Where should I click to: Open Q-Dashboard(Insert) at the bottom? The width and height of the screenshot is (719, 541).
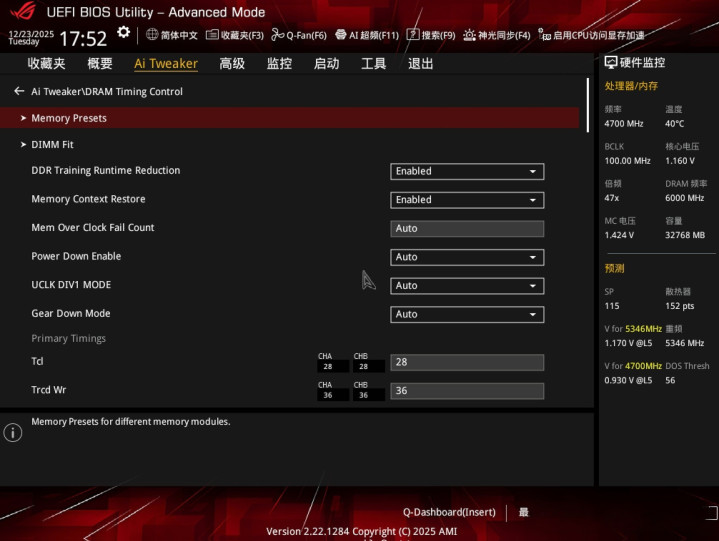(x=449, y=512)
